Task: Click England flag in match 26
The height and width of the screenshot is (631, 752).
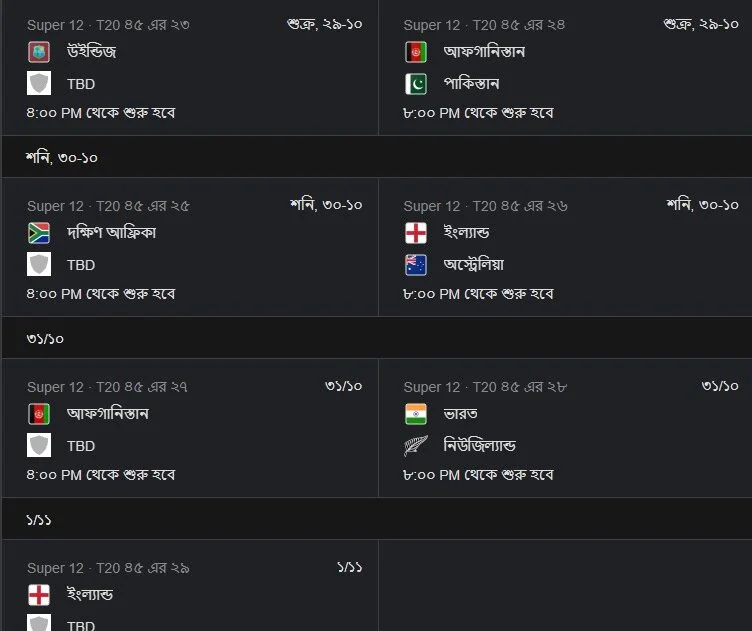Action: coord(415,233)
